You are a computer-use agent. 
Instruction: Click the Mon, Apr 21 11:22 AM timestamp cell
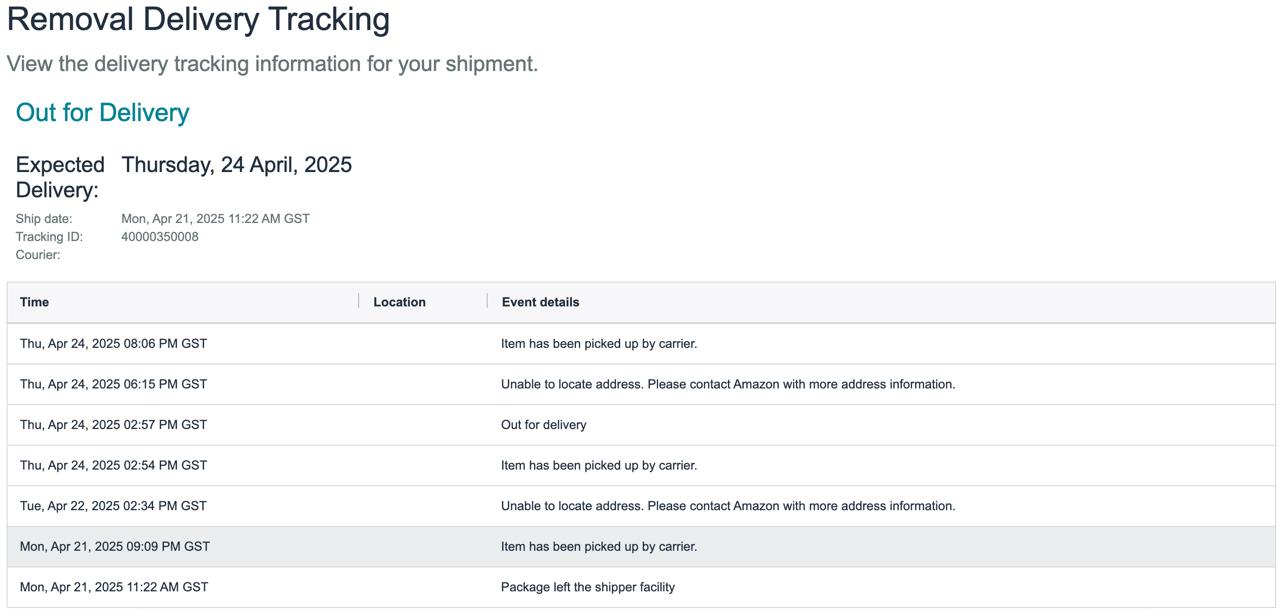pyautogui.click(x=114, y=587)
